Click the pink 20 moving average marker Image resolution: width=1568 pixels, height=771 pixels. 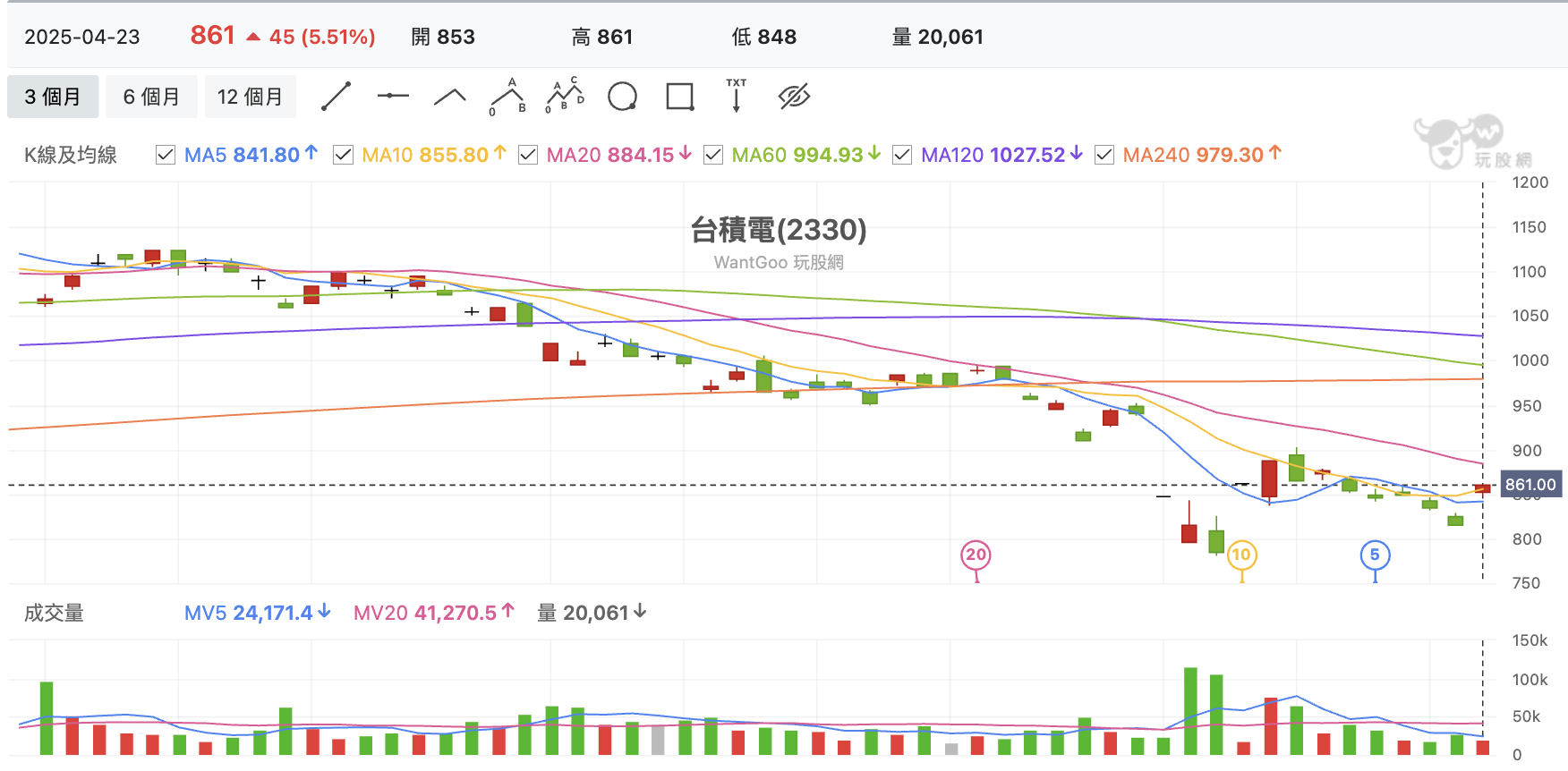point(976,555)
